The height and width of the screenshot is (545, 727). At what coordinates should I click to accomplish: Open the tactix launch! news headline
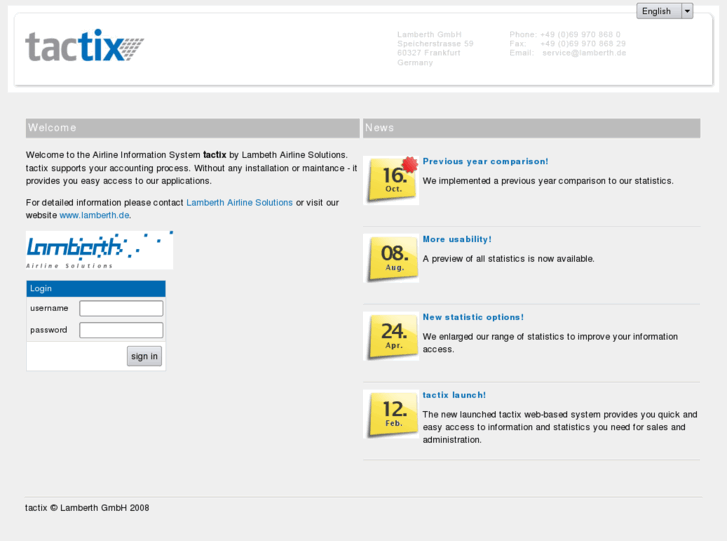point(454,395)
